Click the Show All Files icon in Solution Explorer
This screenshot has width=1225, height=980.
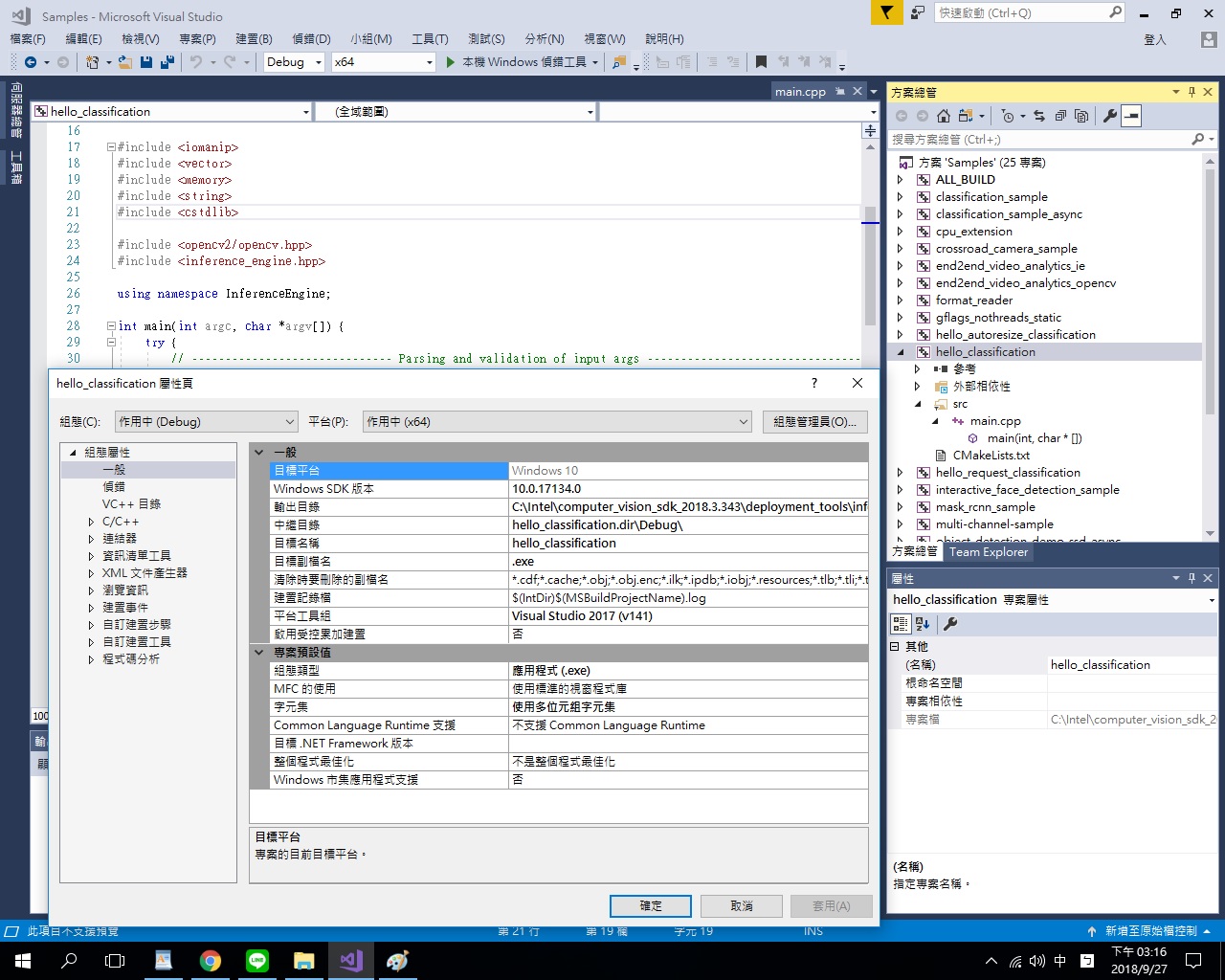[1081, 116]
